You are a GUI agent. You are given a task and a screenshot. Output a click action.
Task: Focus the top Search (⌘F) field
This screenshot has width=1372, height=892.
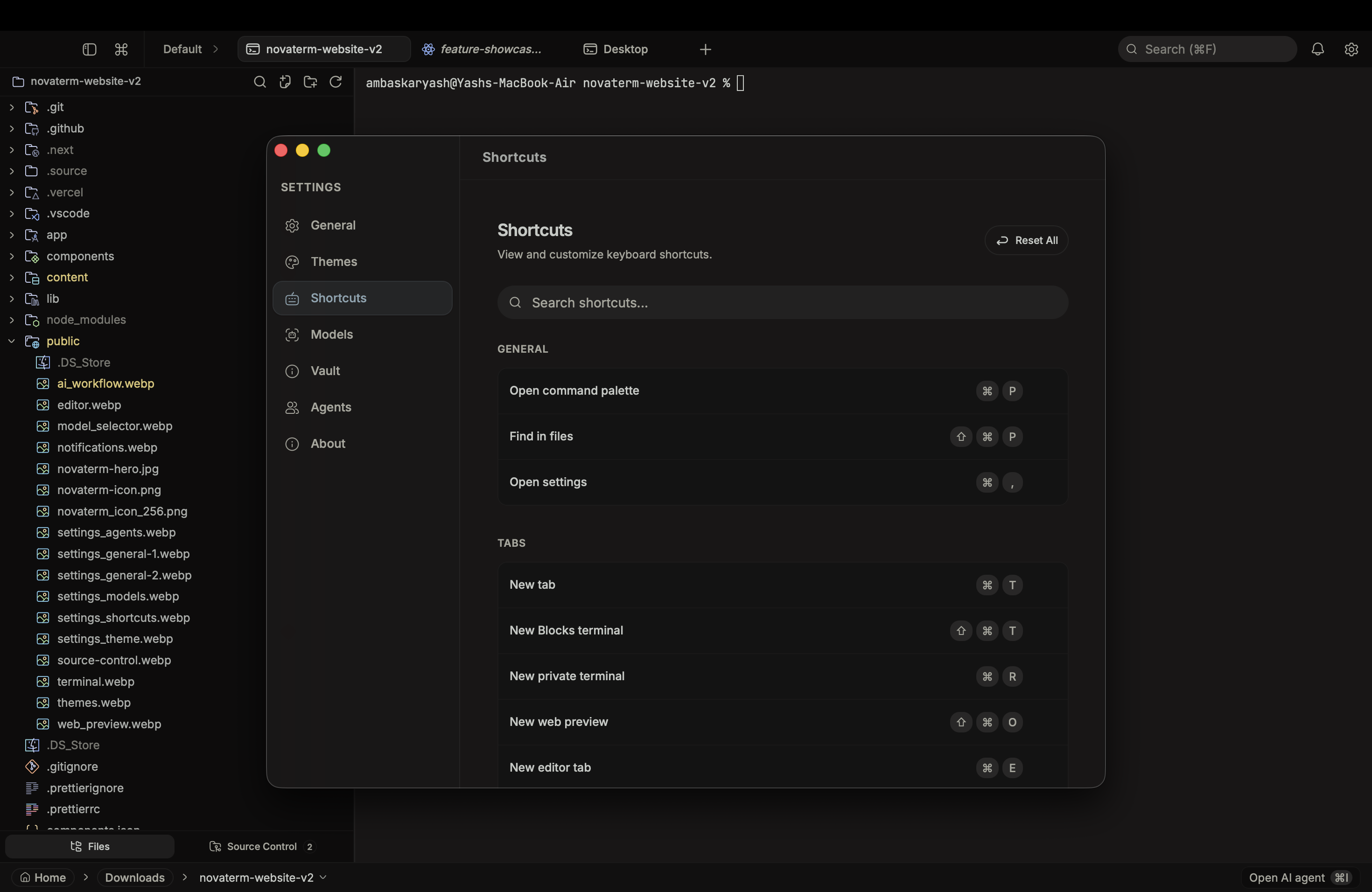(1207, 49)
